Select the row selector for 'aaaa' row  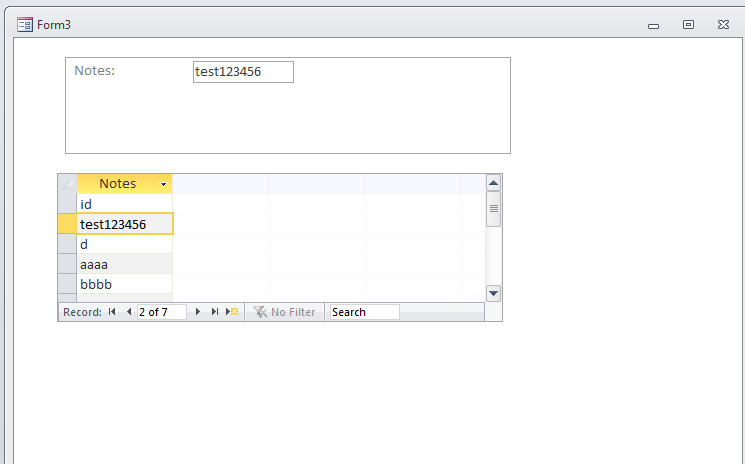click(x=67, y=264)
